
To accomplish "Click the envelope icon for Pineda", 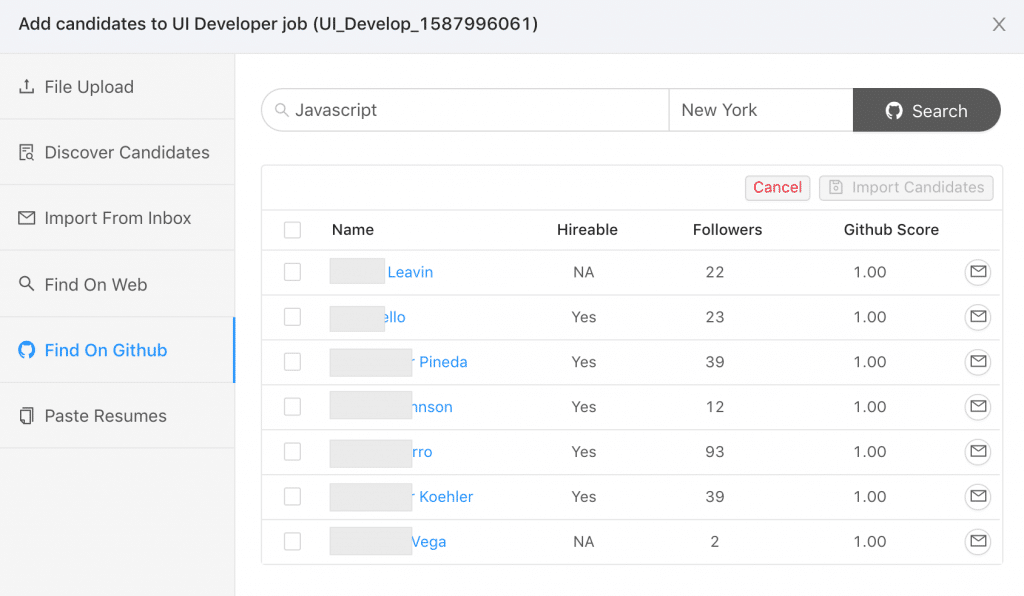I will pos(977,362).
